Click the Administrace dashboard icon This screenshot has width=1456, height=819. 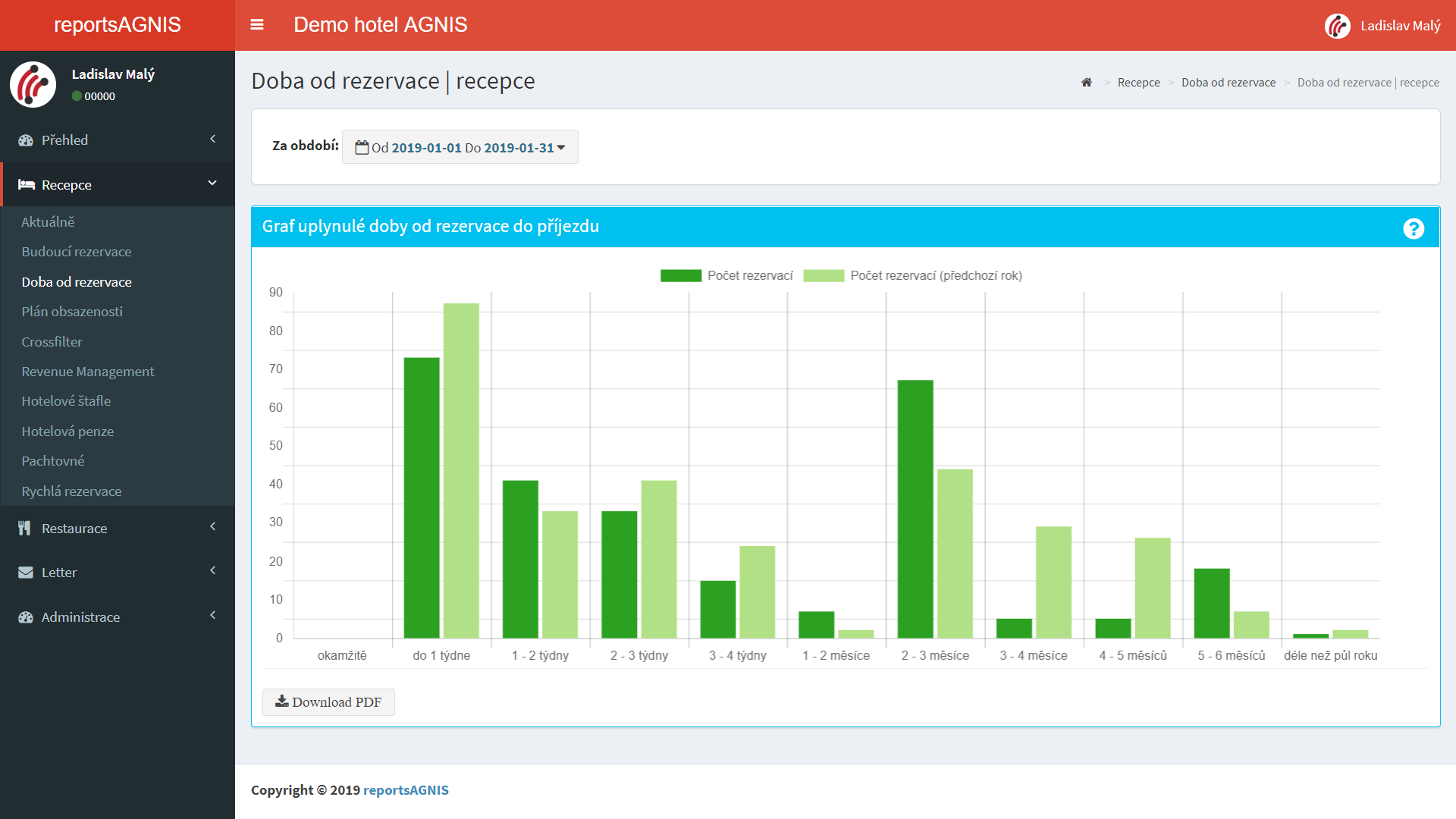point(26,617)
